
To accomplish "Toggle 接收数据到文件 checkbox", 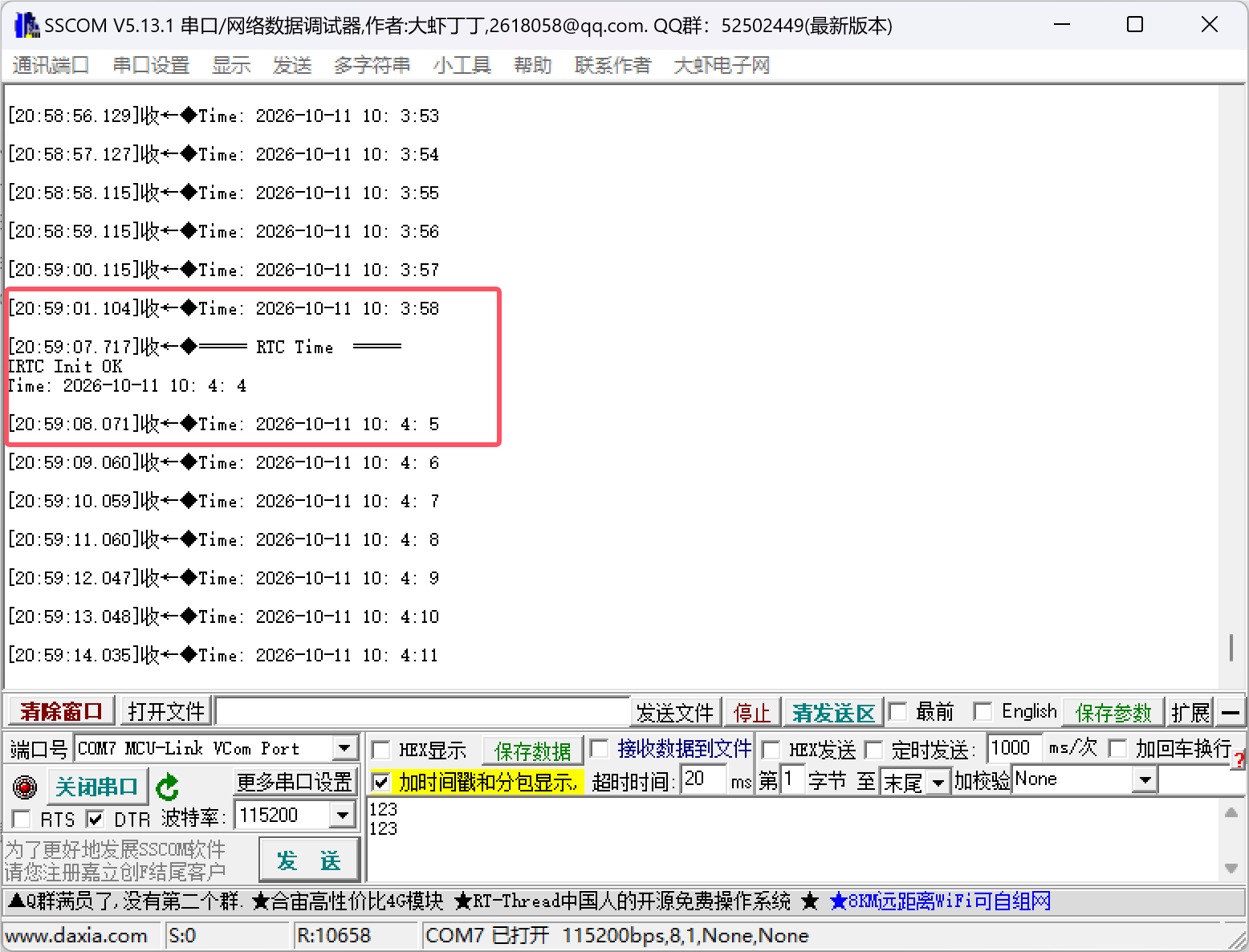I will click(x=599, y=749).
